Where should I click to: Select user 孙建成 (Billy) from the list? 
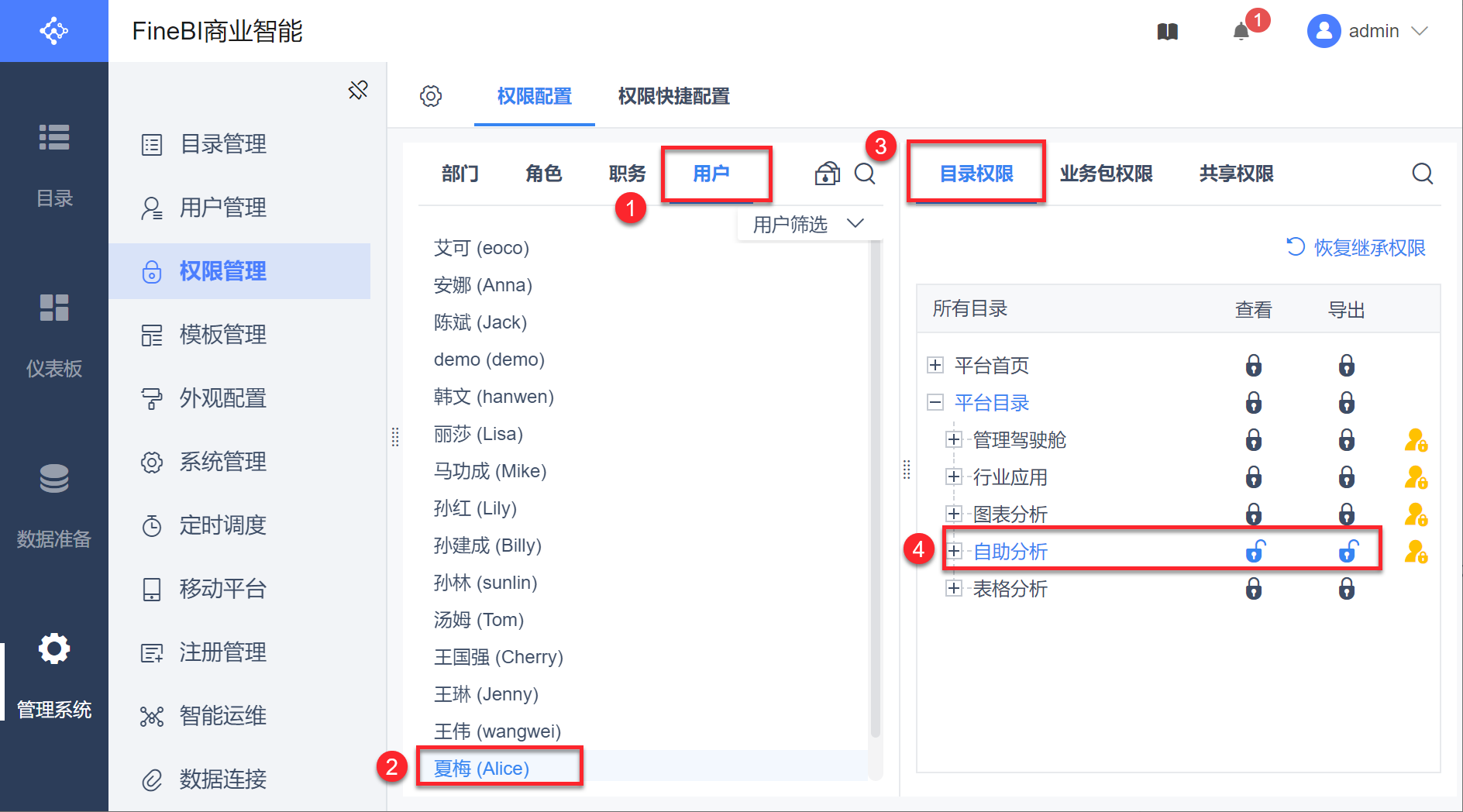tap(487, 545)
